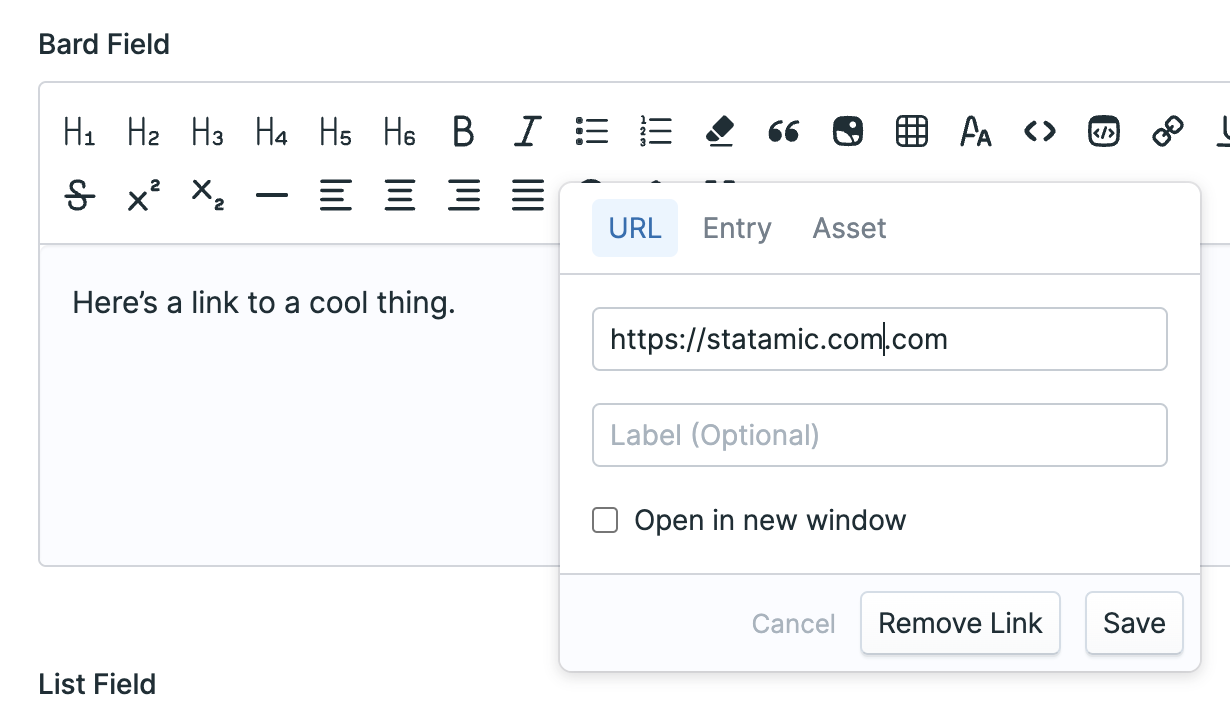Cancel the link dialog
This screenshot has width=1230, height=718.
click(793, 624)
